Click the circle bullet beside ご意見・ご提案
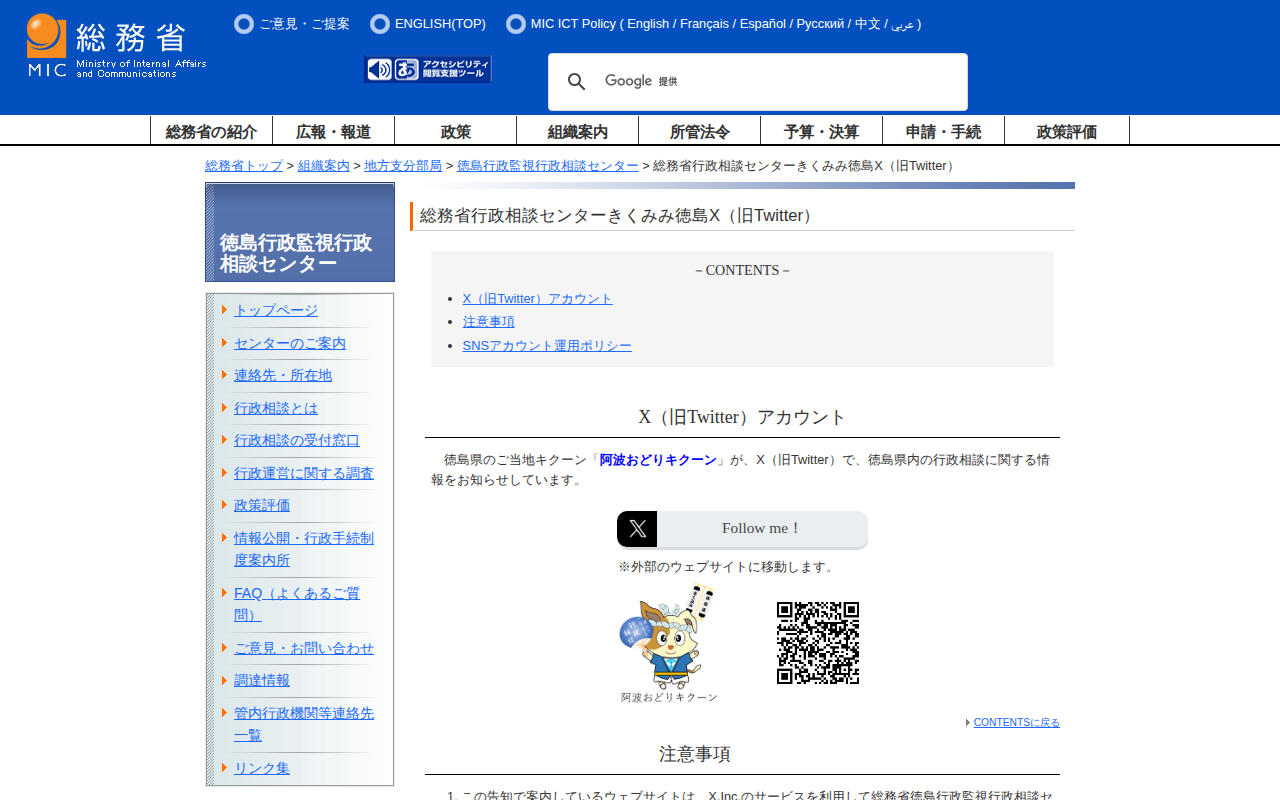Image resolution: width=1280 pixels, height=800 pixels. coord(244,24)
